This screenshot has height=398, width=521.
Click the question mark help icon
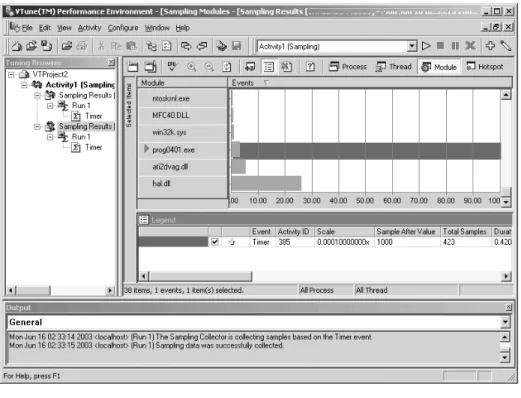tap(310, 67)
